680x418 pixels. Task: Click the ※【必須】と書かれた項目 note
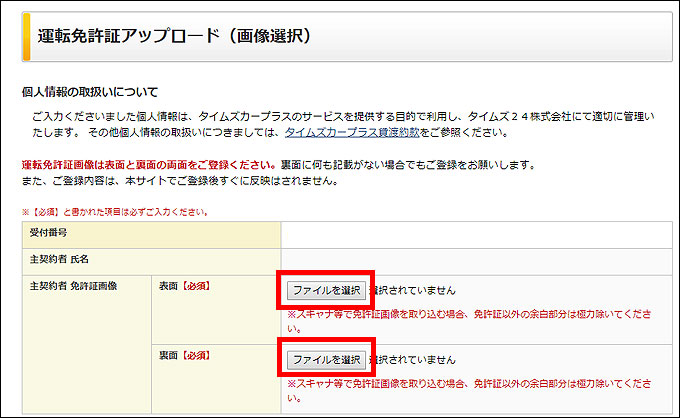[x=115, y=212]
